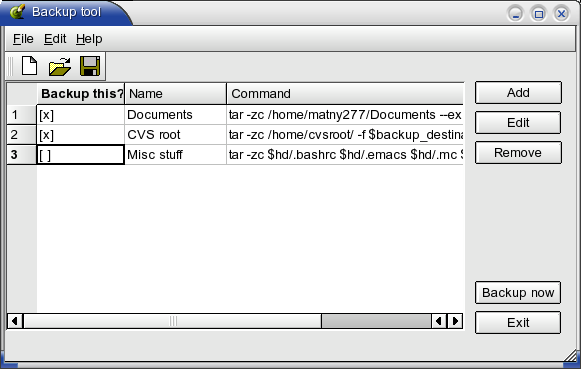The height and width of the screenshot is (369, 581).
Task: Click the Add button
Action: click(x=518, y=93)
